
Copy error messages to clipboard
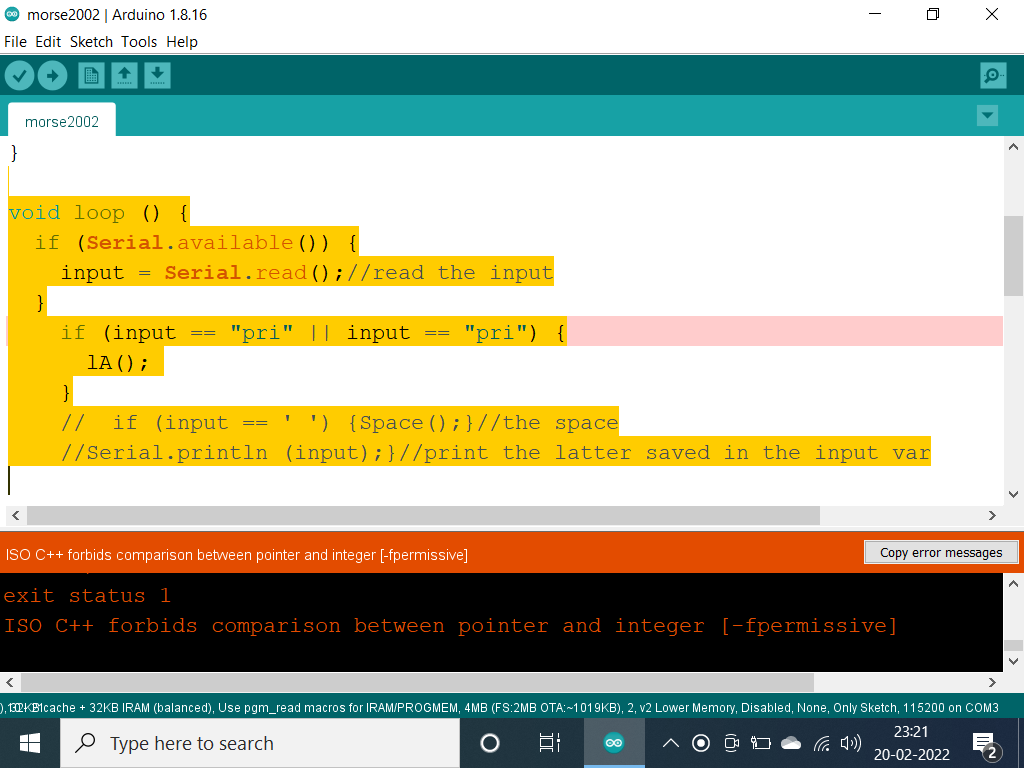click(x=940, y=552)
